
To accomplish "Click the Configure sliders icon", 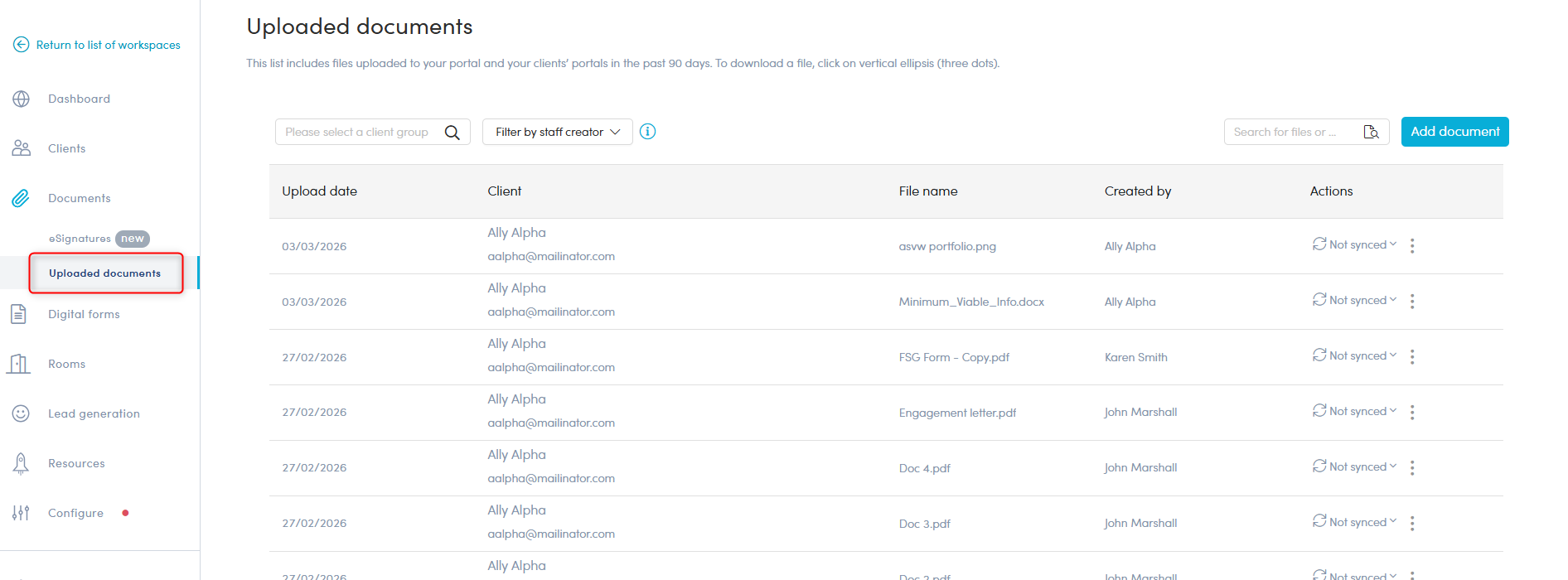I will 22,513.
